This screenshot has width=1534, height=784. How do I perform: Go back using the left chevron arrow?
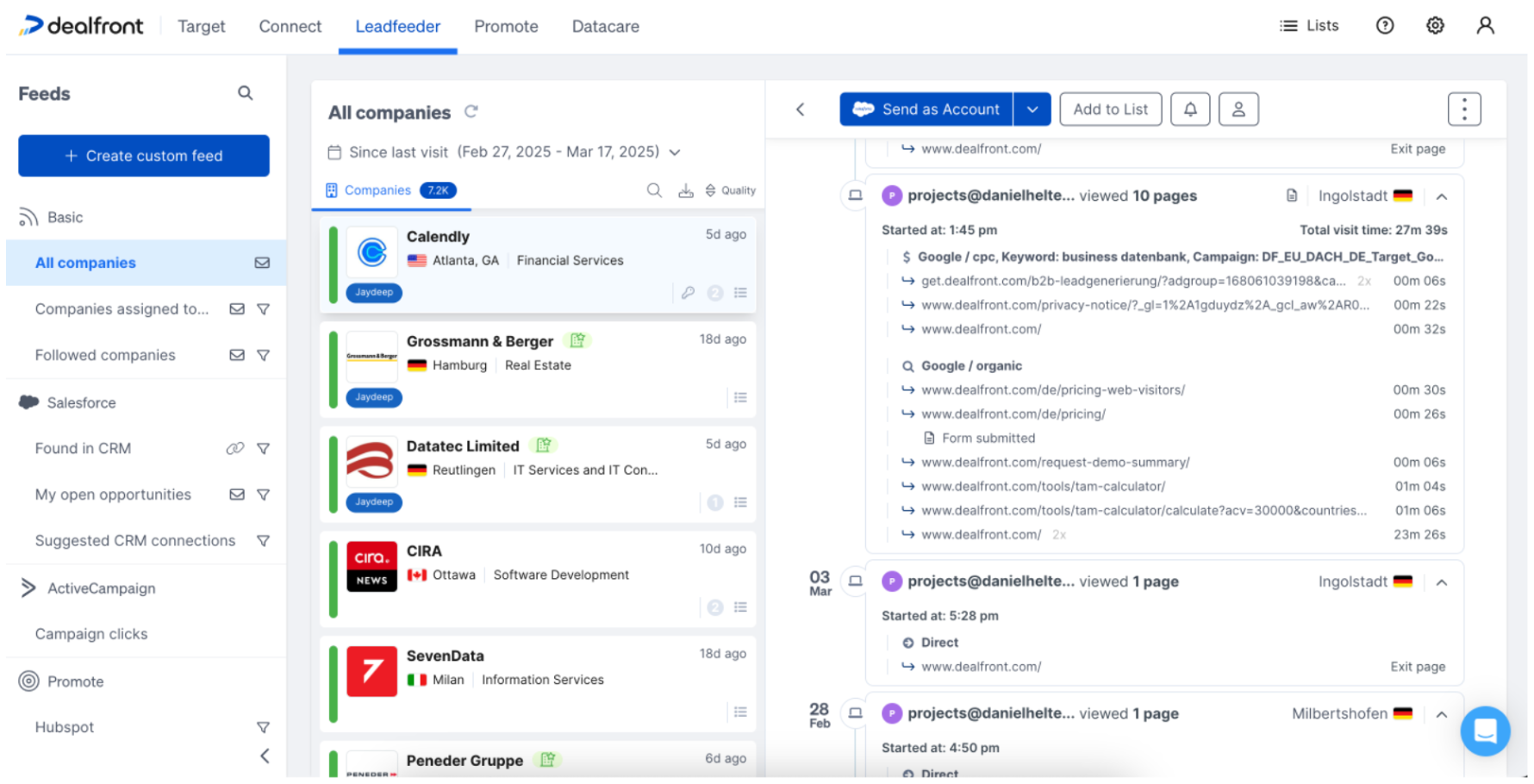[801, 109]
